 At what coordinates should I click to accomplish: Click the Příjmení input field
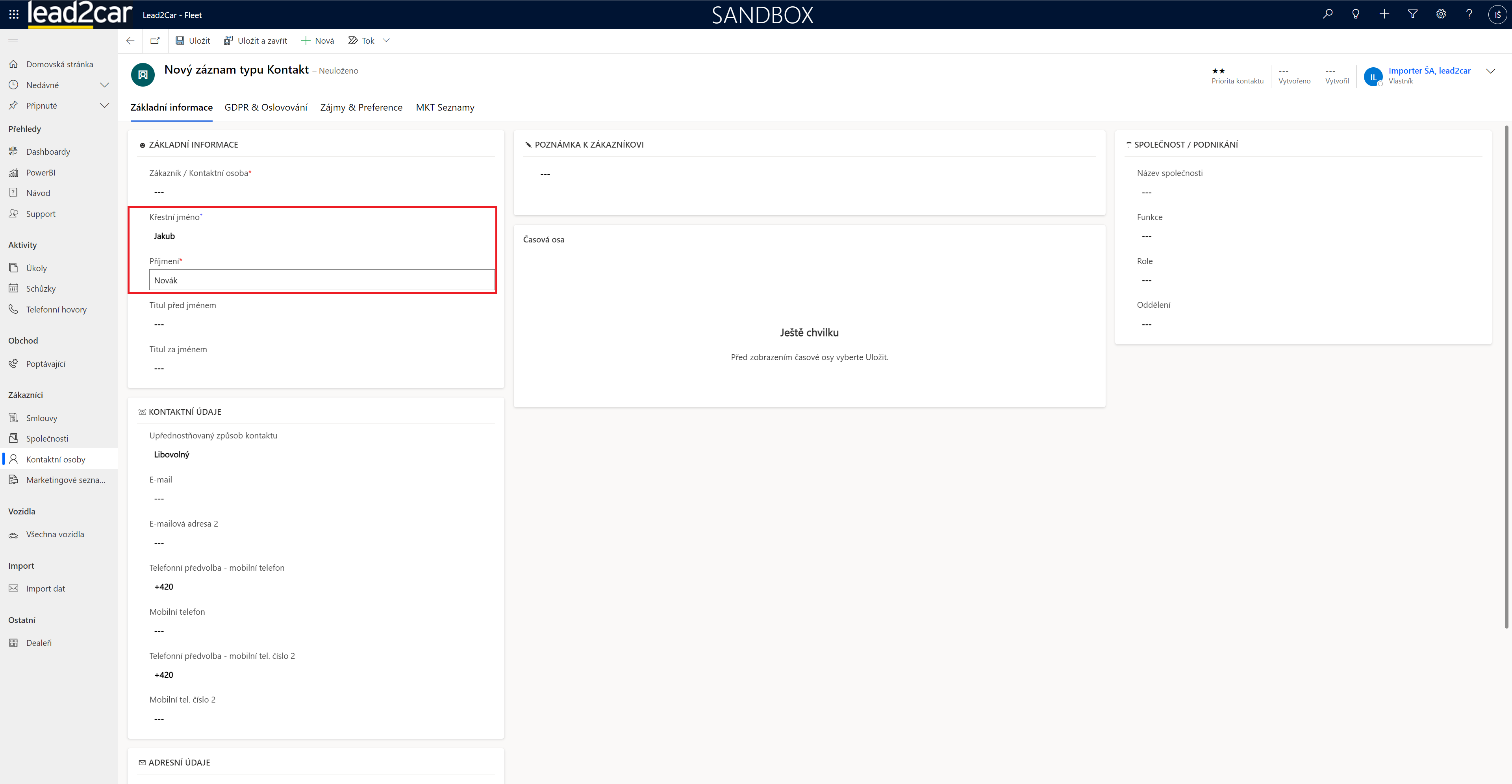coord(322,280)
